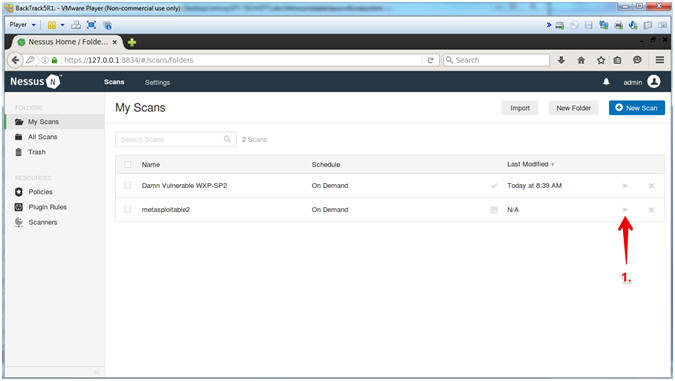Image resolution: width=675 pixels, height=381 pixels.
Task: Click the browser home icon
Action: click(x=581, y=60)
